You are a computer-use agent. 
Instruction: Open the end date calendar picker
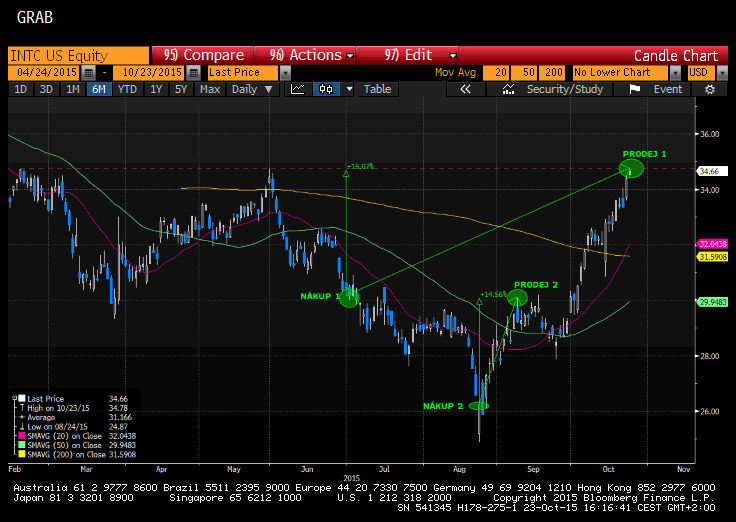[193, 73]
